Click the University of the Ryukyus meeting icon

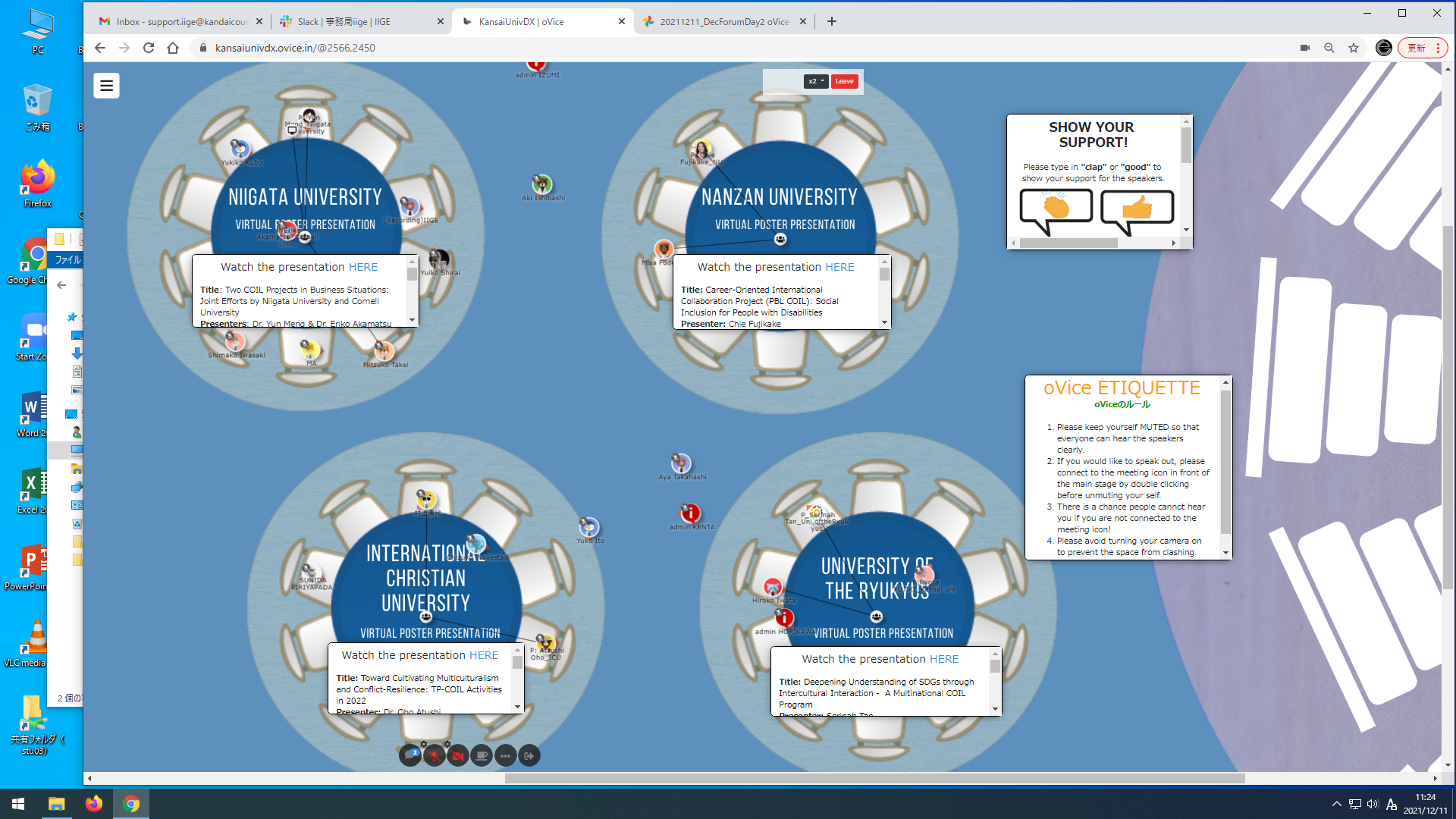click(x=877, y=617)
